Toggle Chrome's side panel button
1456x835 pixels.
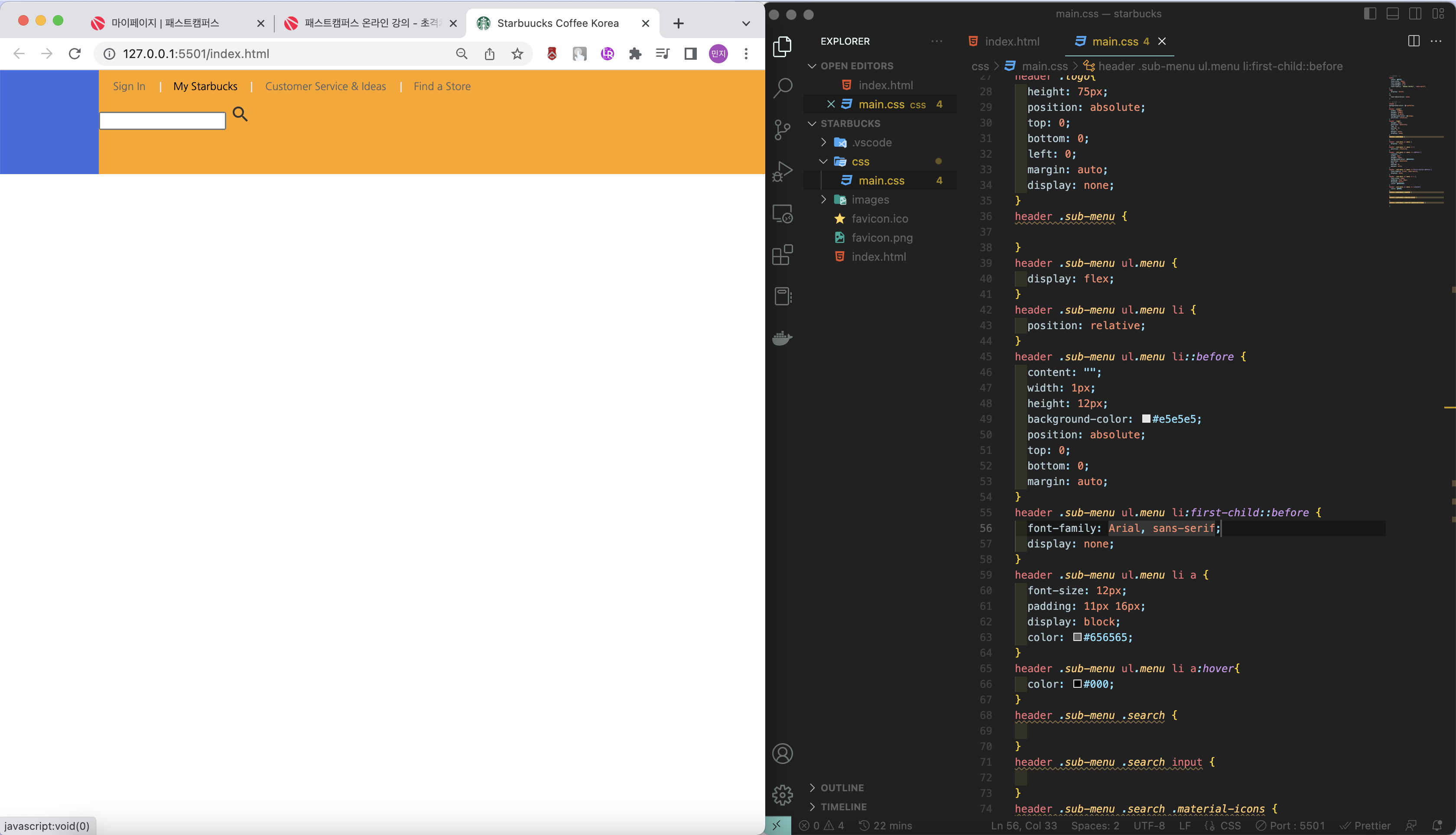click(691, 54)
